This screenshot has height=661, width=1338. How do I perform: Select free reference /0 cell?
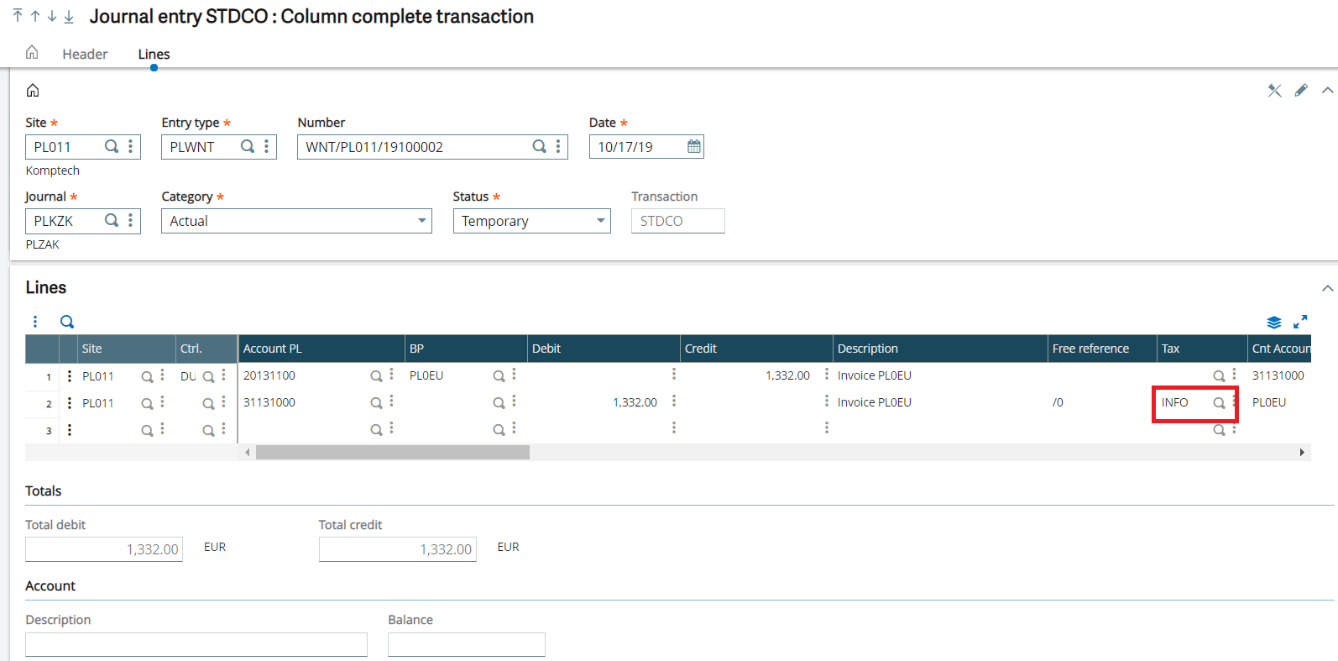[x=1058, y=403]
